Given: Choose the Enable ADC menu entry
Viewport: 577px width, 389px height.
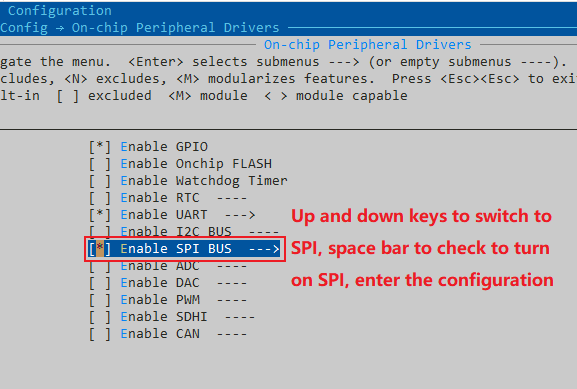Looking at the screenshot, I should [160, 266].
